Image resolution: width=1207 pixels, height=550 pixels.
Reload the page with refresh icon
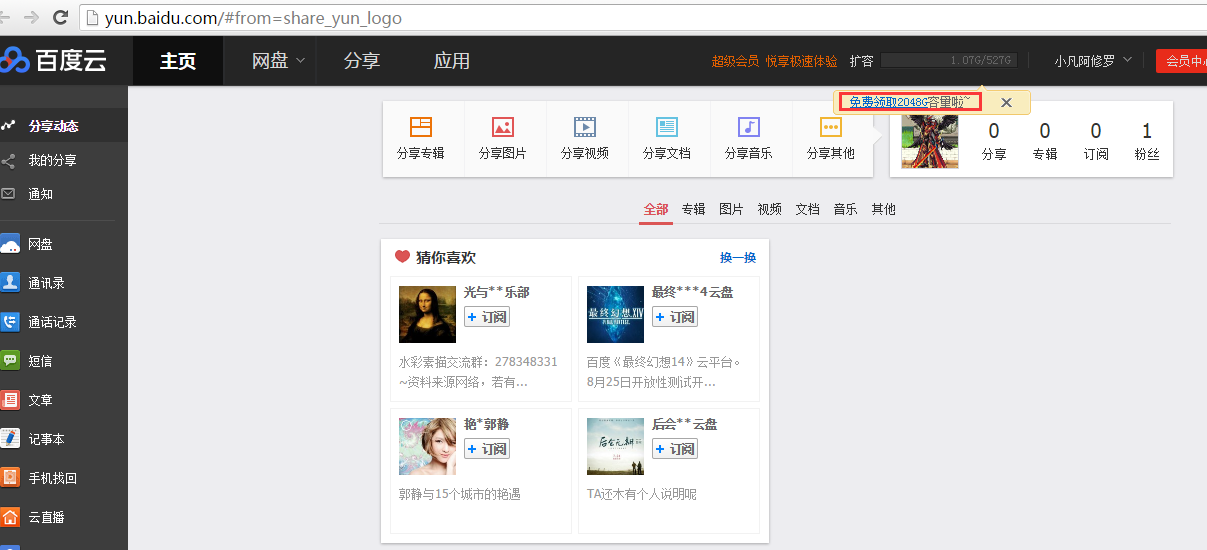pyautogui.click(x=60, y=18)
